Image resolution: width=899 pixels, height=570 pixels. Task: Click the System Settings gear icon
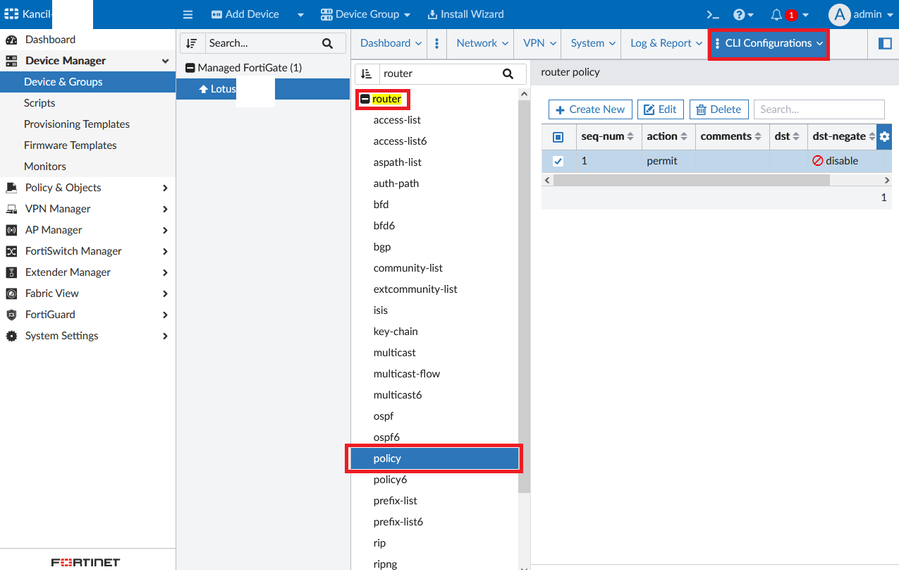[11, 335]
